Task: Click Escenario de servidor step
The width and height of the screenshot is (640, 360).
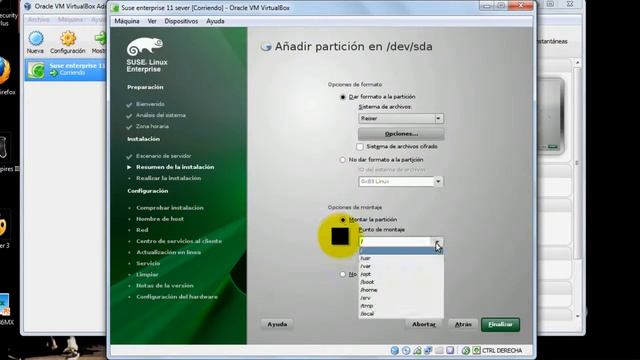Action: (164, 156)
